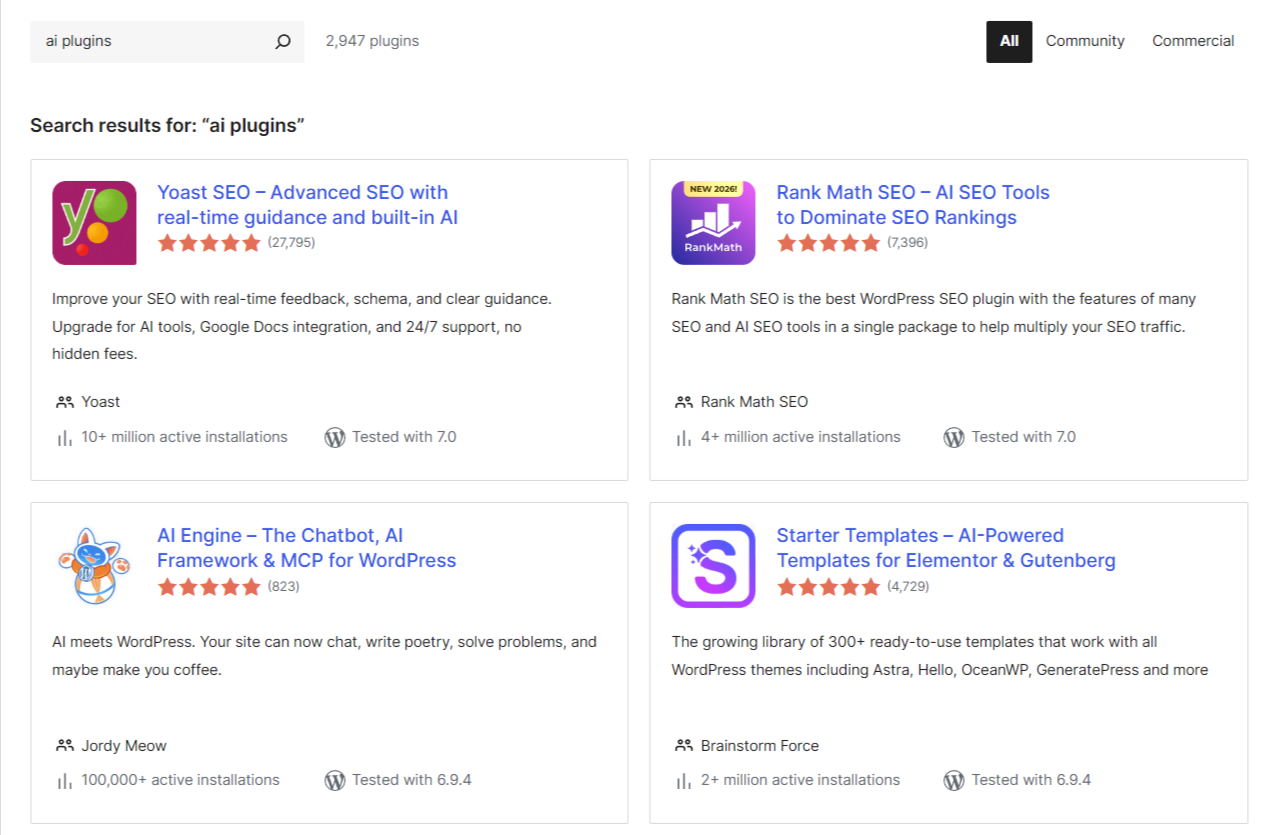Click the author icon beside Brainstorm Force

(x=684, y=745)
